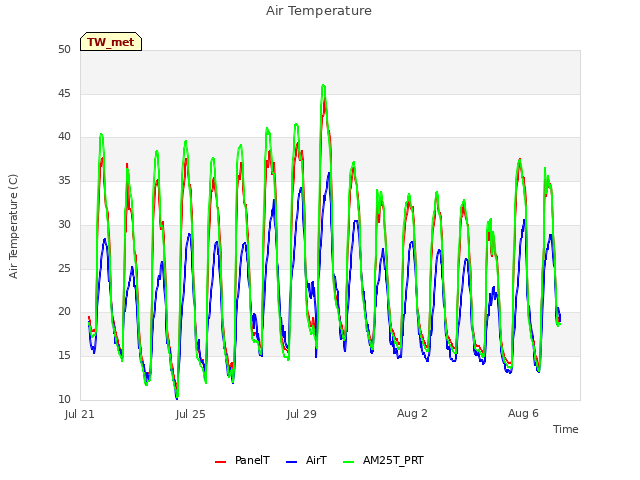Toggle the AirT series in legend
The width and height of the screenshot is (640, 480).
pyautogui.click(x=307, y=460)
